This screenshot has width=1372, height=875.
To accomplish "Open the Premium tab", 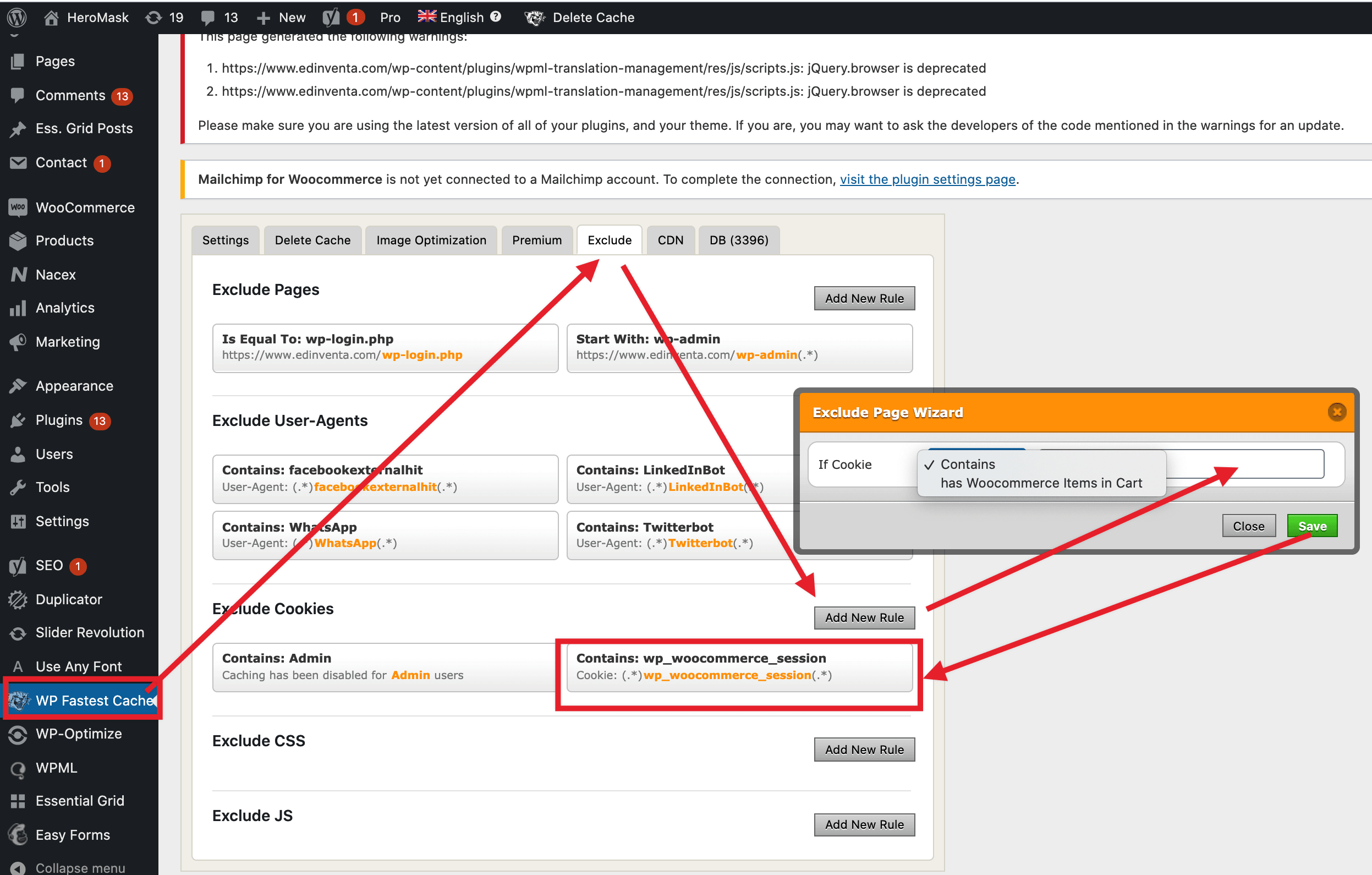I will pyautogui.click(x=537, y=240).
